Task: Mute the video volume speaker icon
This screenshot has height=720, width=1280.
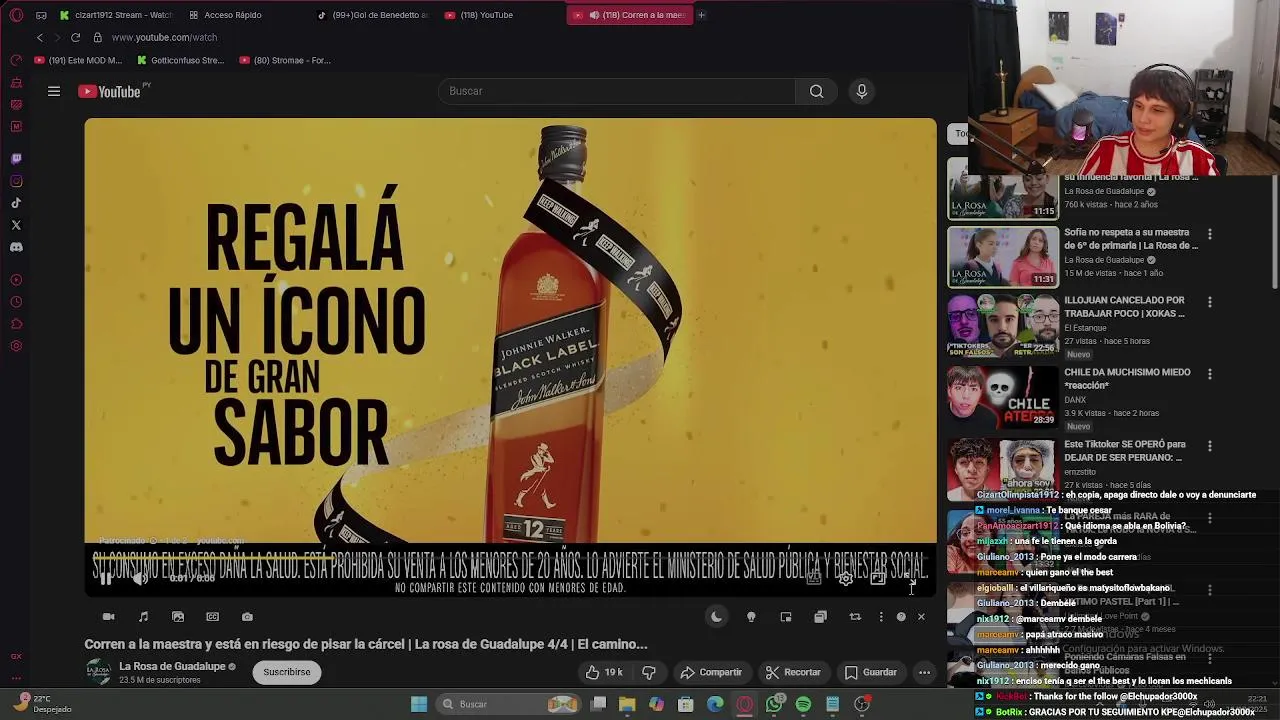Action: 141,578
